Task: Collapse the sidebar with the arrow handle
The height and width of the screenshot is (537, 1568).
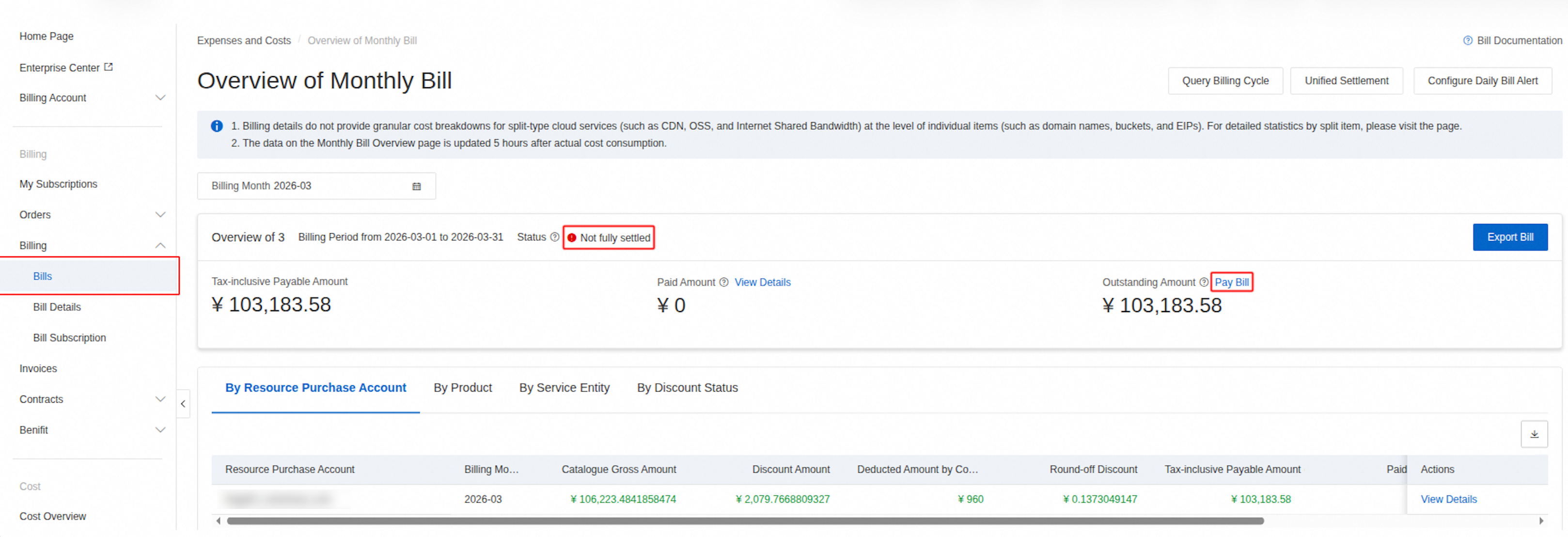Action: tap(183, 404)
